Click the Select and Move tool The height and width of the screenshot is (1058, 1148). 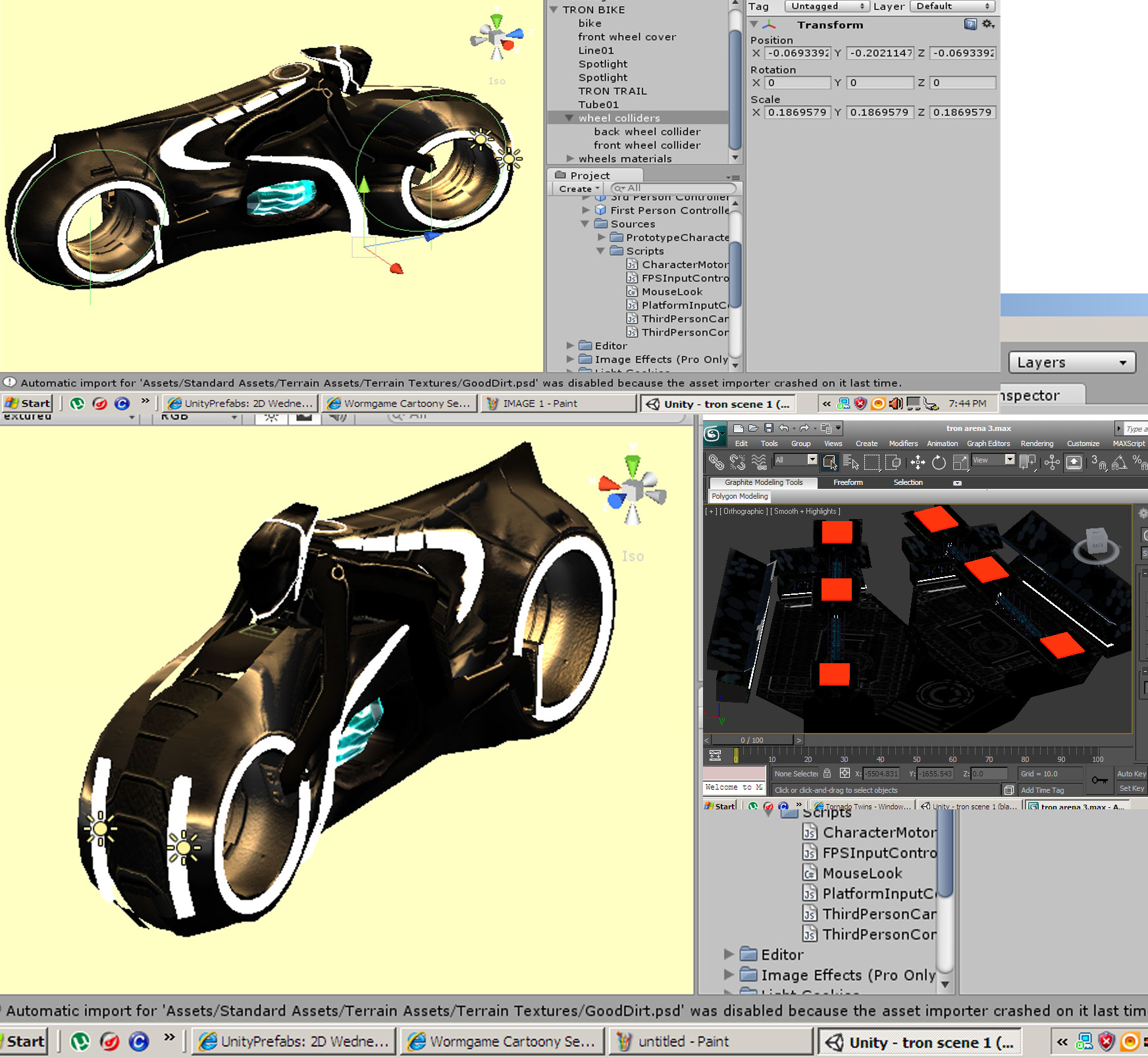click(x=918, y=463)
